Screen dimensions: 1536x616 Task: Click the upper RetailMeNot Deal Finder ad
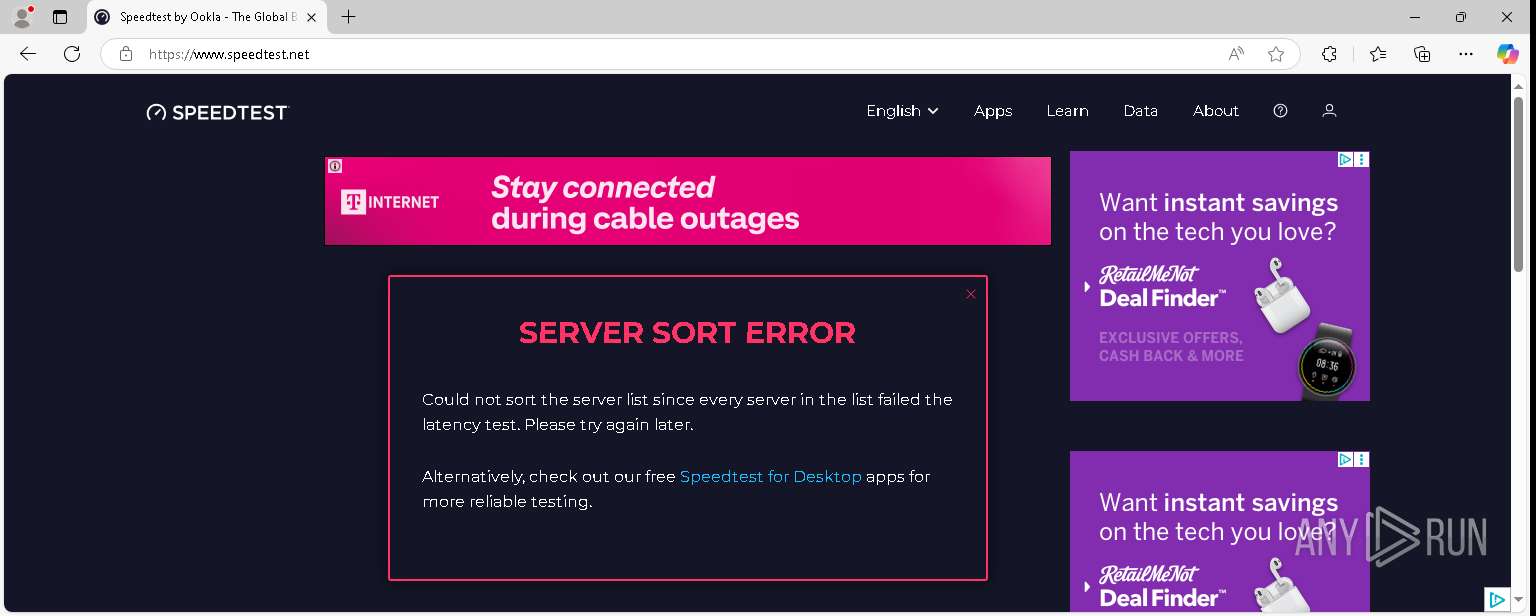tap(1220, 276)
